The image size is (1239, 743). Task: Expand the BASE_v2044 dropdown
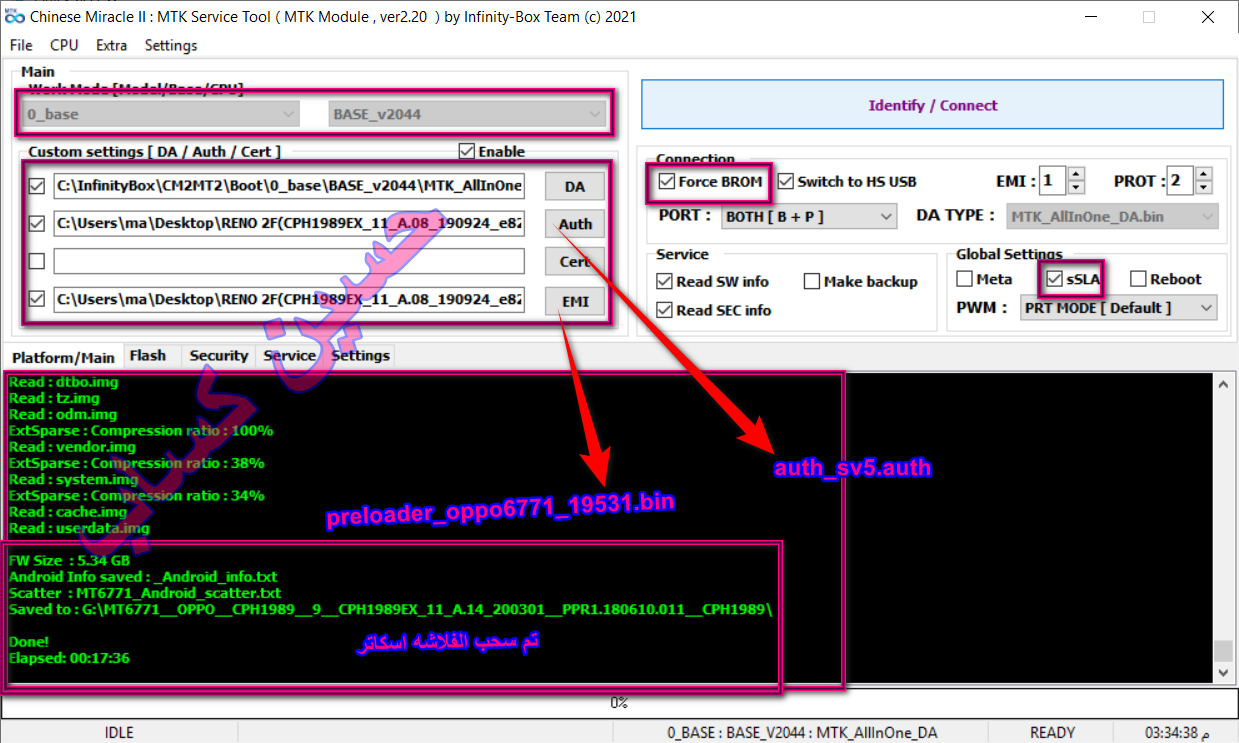coord(467,114)
